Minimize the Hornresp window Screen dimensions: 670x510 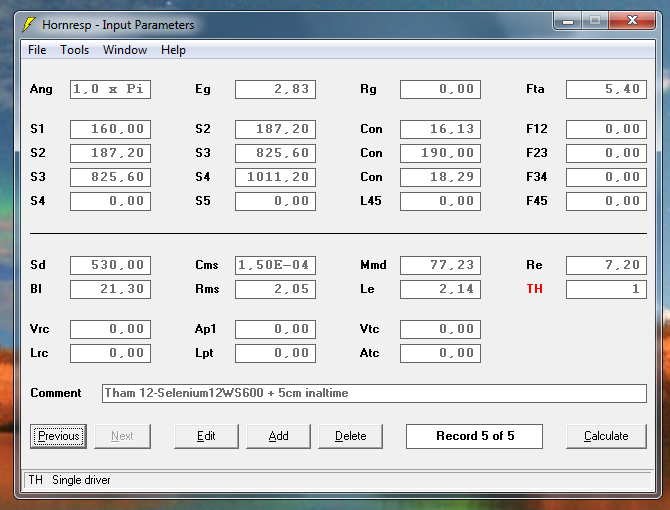click(567, 21)
